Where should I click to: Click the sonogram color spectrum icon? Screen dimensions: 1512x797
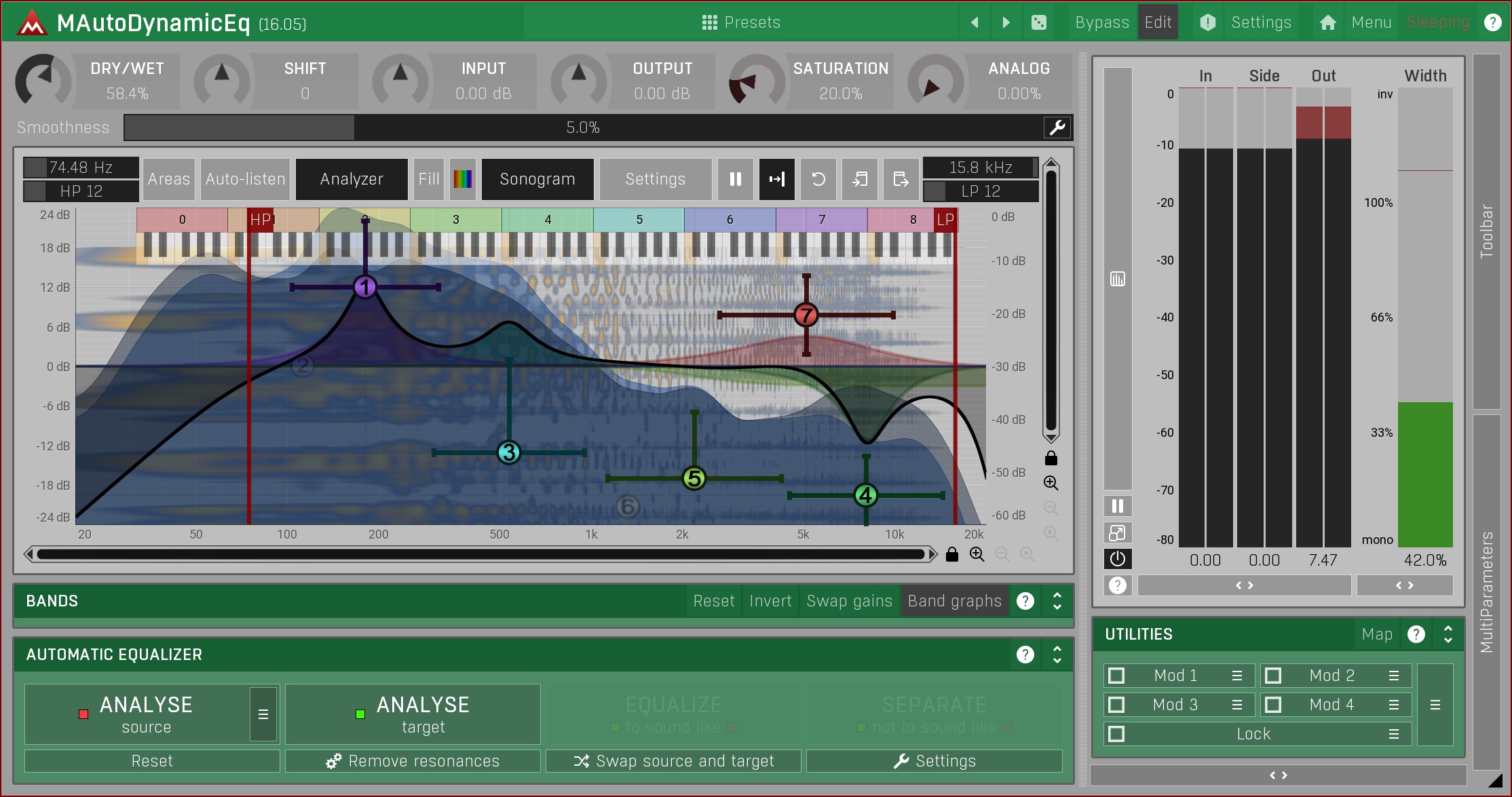pos(463,179)
